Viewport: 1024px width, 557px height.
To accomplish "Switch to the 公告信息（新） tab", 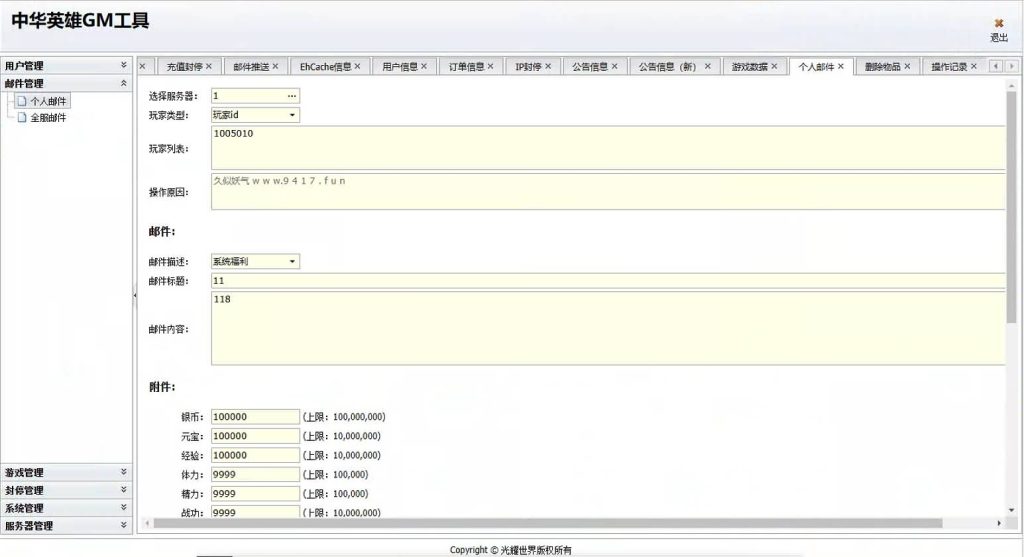I will click(x=667, y=67).
